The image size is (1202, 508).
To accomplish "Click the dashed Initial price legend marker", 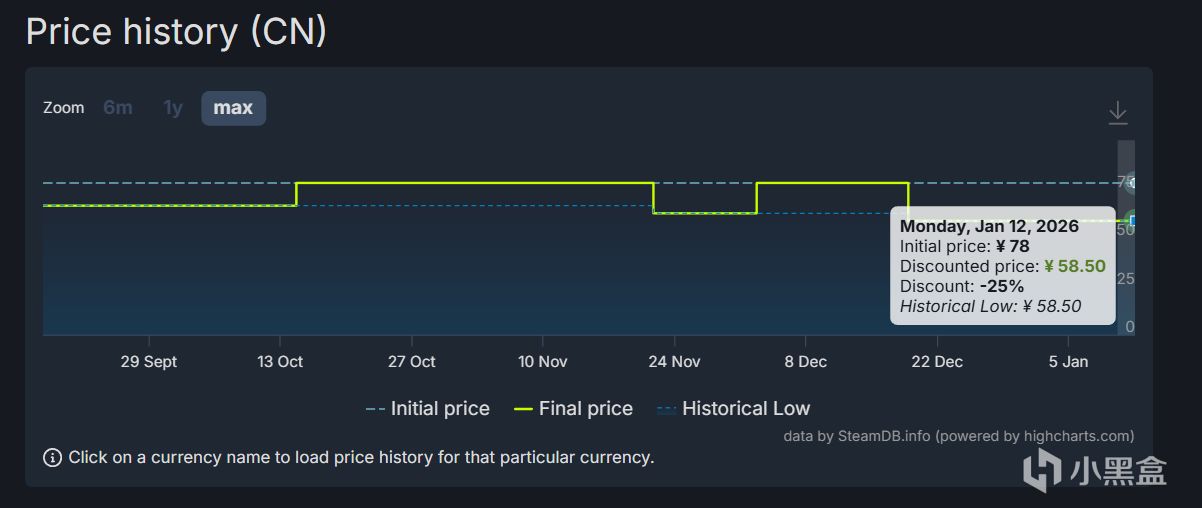I will (x=375, y=409).
